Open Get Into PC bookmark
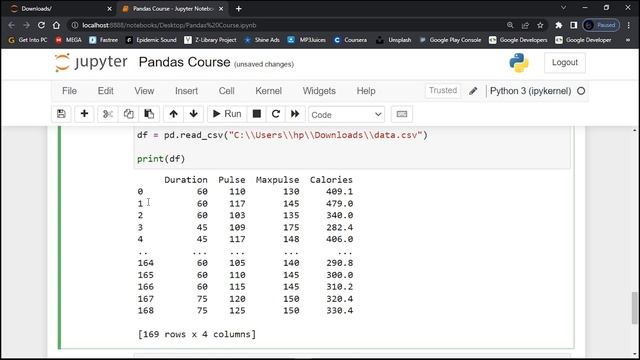Viewport: 640px width, 360px height. click(x=28, y=40)
